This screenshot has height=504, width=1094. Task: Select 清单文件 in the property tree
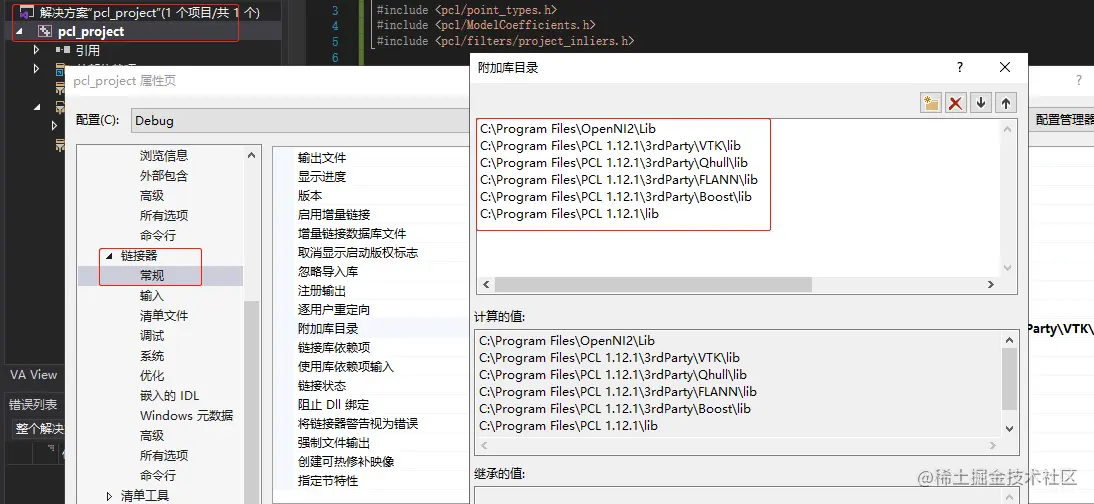(x=164, y=316)
